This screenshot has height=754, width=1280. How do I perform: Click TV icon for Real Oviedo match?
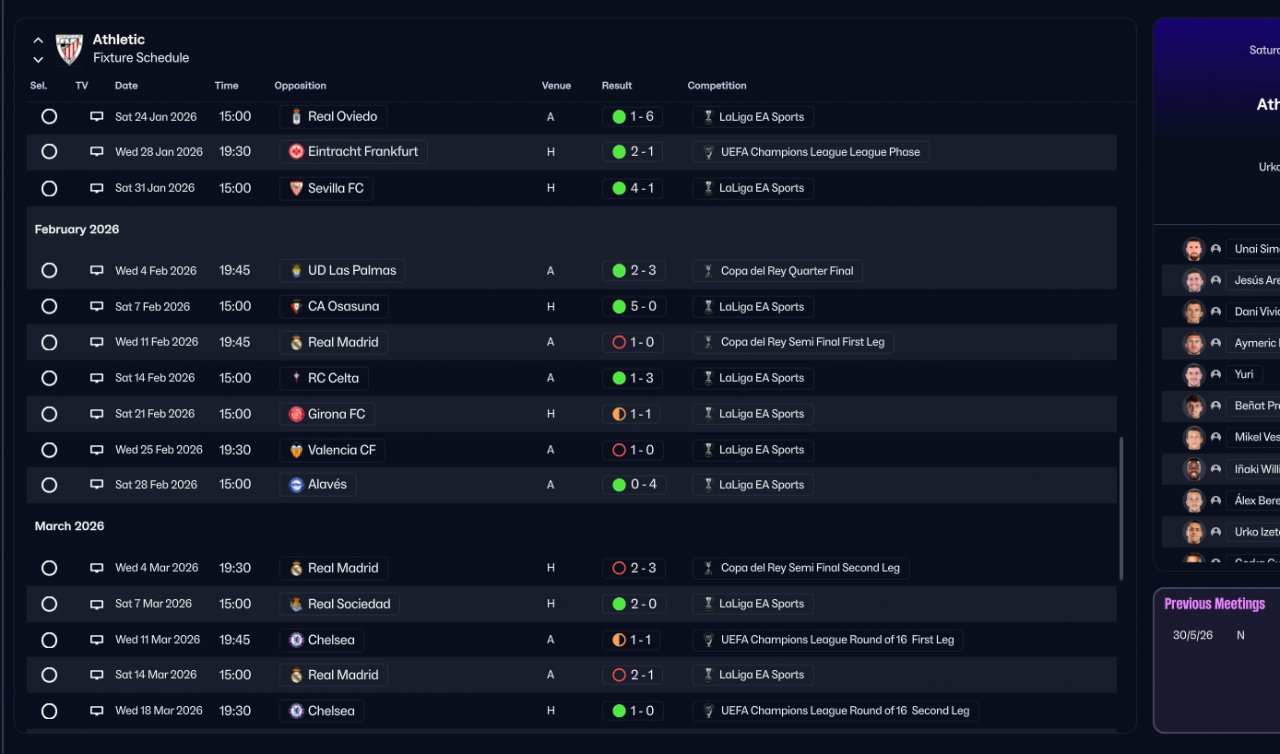pos(97,117)
